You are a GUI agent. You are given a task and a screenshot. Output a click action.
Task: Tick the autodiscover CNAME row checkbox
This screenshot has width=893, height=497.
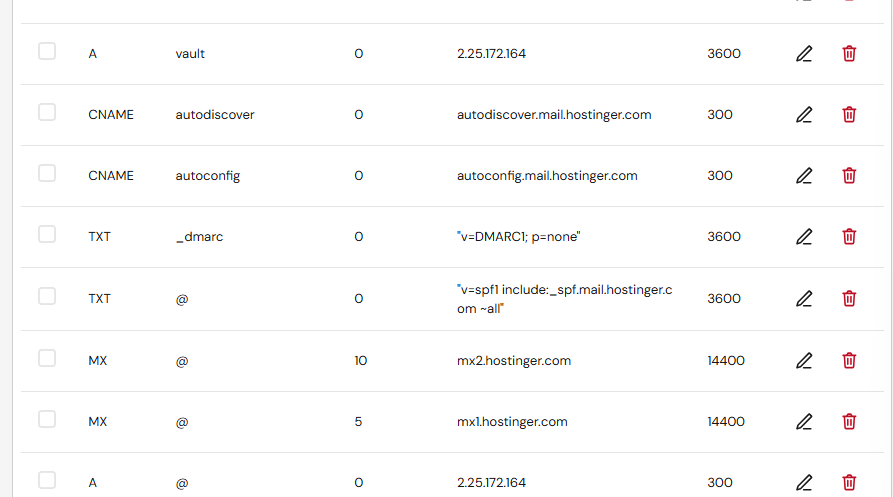point(47,112)
